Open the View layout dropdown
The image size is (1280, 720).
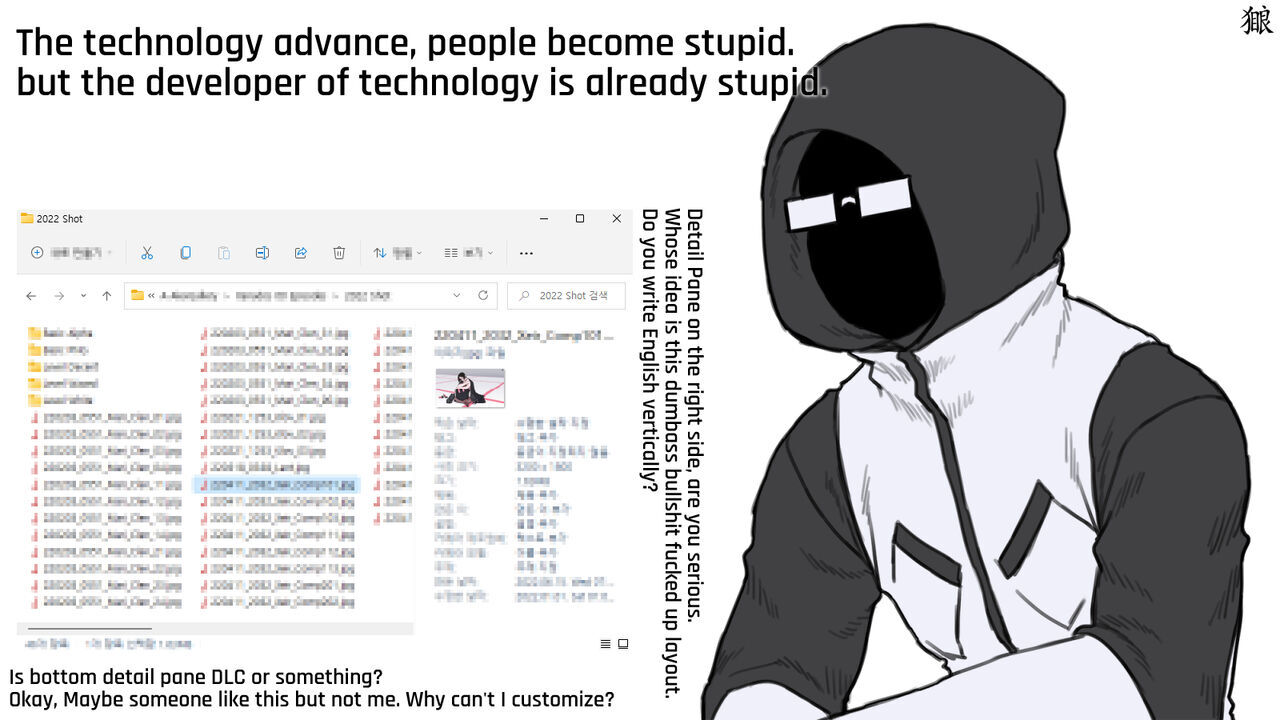point(468,253)
